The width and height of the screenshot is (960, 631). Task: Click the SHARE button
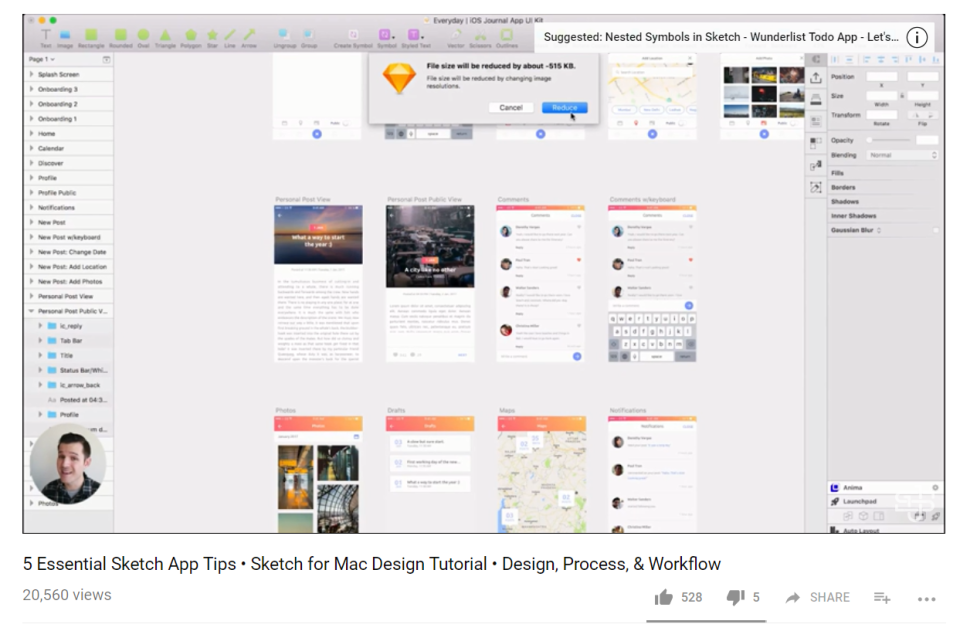pyautogui.click(x=817, y=597)
